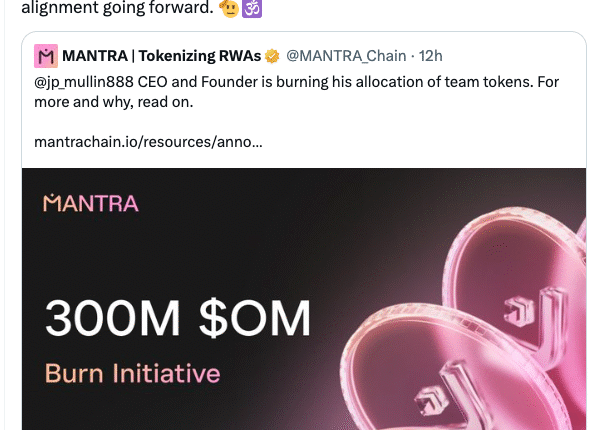The width and height of the screenshot is (603, 430).
Task: Open the MANTRA | Tokenizing RWAs profile name
Action: point(160,55)
